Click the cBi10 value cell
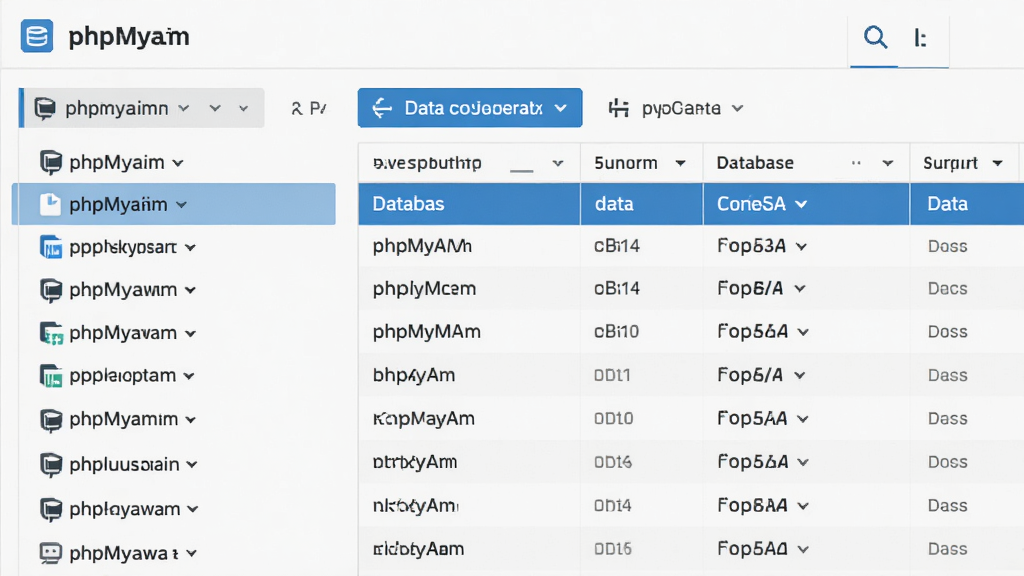1024x576 pixels. pos(616,332)
